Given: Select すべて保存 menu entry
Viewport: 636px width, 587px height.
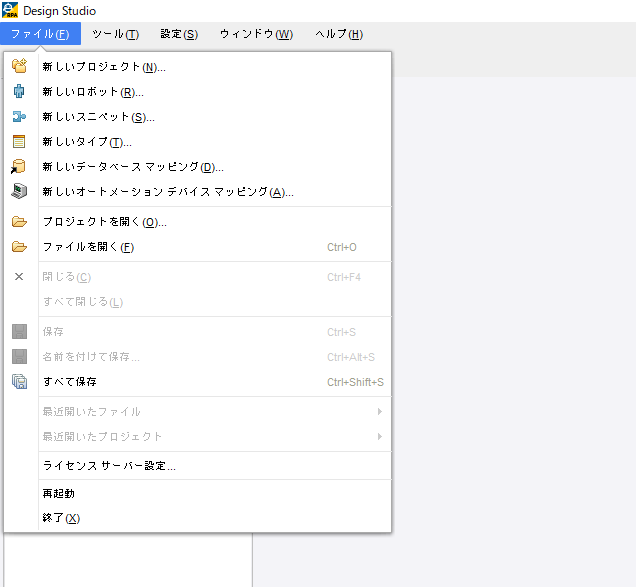Looking at the screenshot, I should (198, 382).
